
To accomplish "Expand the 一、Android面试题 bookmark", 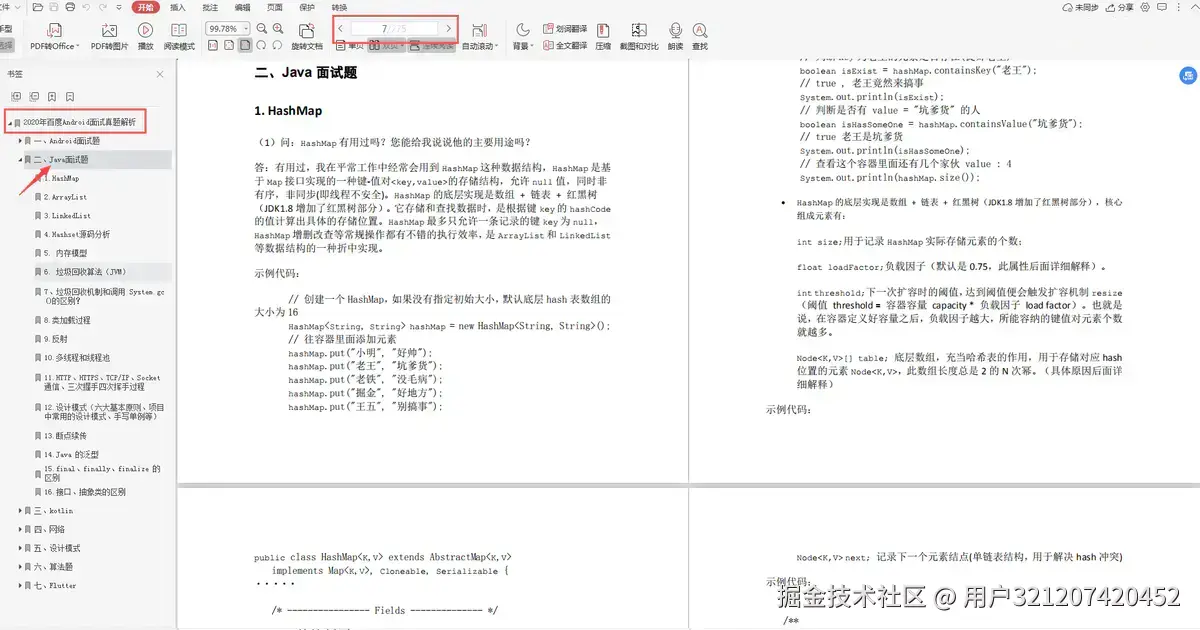I will pos(19,141).
